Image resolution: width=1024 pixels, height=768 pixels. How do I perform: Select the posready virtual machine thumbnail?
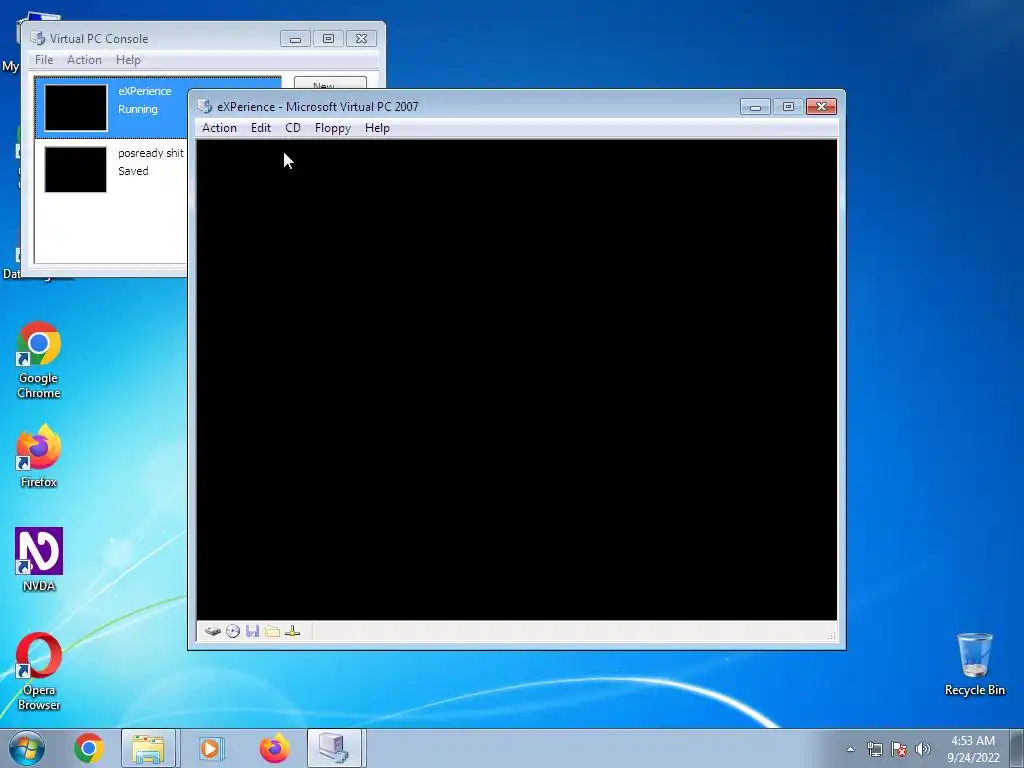[x=76, y=170]
